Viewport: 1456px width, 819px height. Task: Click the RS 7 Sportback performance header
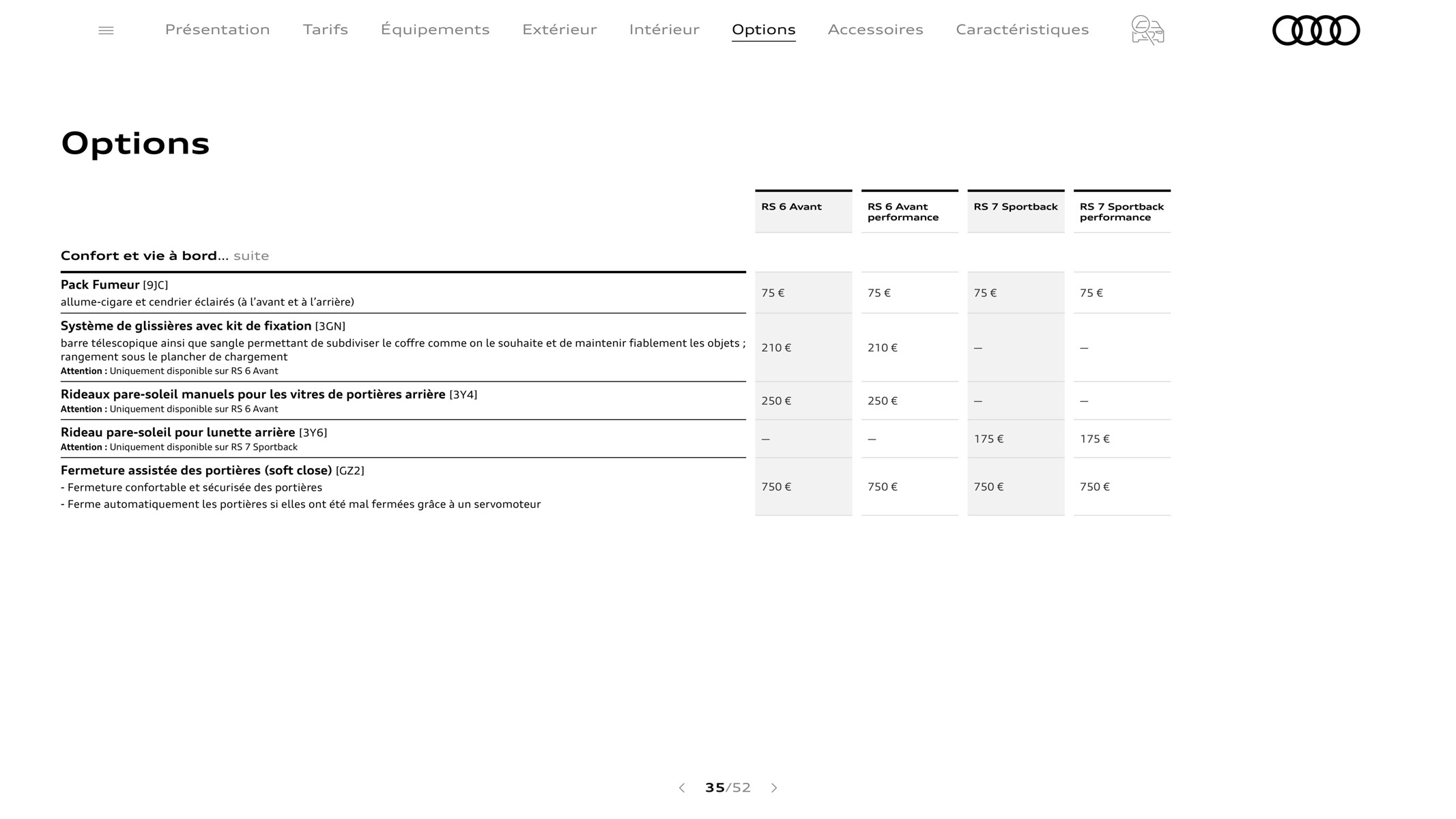(x=1122, y=212)
